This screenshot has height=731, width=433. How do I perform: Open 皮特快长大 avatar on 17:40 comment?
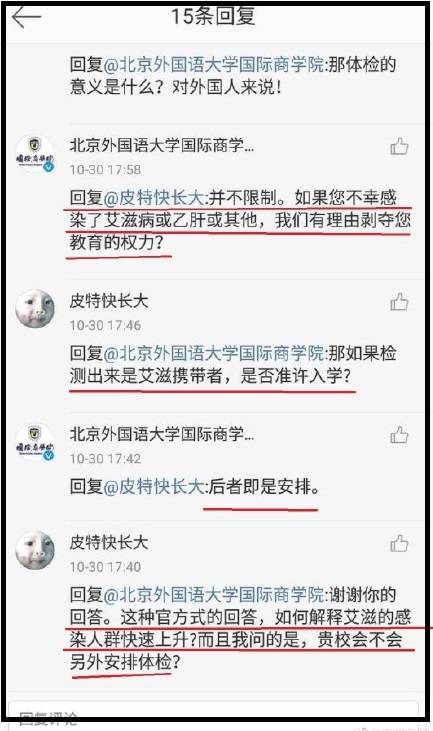coord(35,551)
